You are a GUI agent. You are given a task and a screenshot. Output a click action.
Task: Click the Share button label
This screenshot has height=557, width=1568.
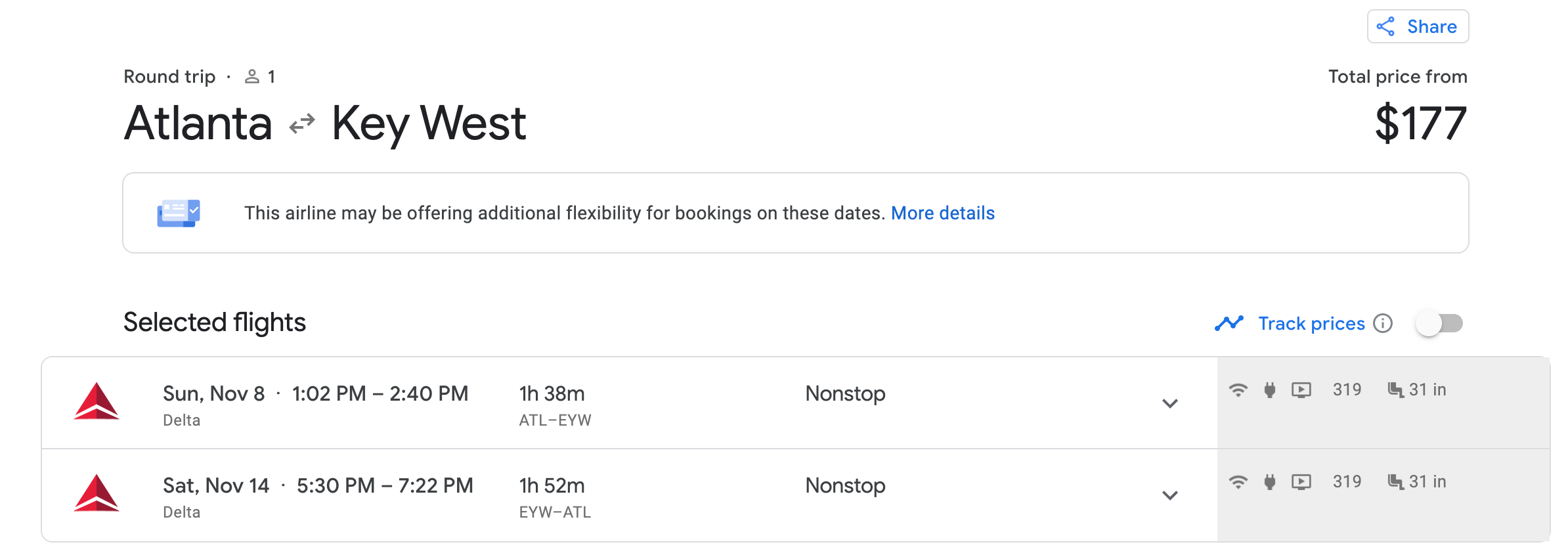pyautogui.click(x=1431, y=27)
